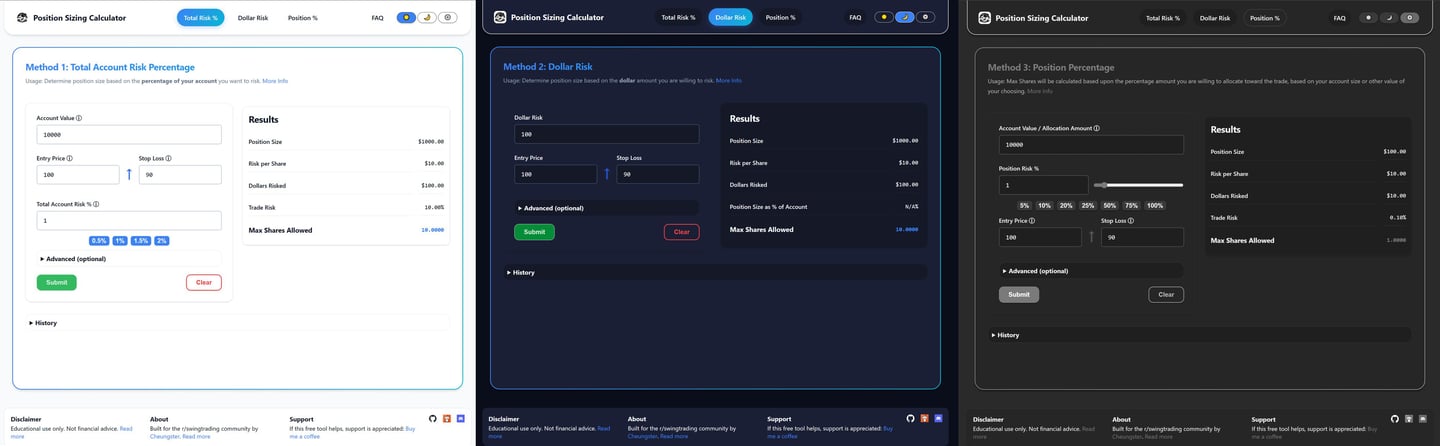Select the gray theme toggle in the gray panel
This screenshot has width=1440, height=446.
click(x=1410, y=17)
